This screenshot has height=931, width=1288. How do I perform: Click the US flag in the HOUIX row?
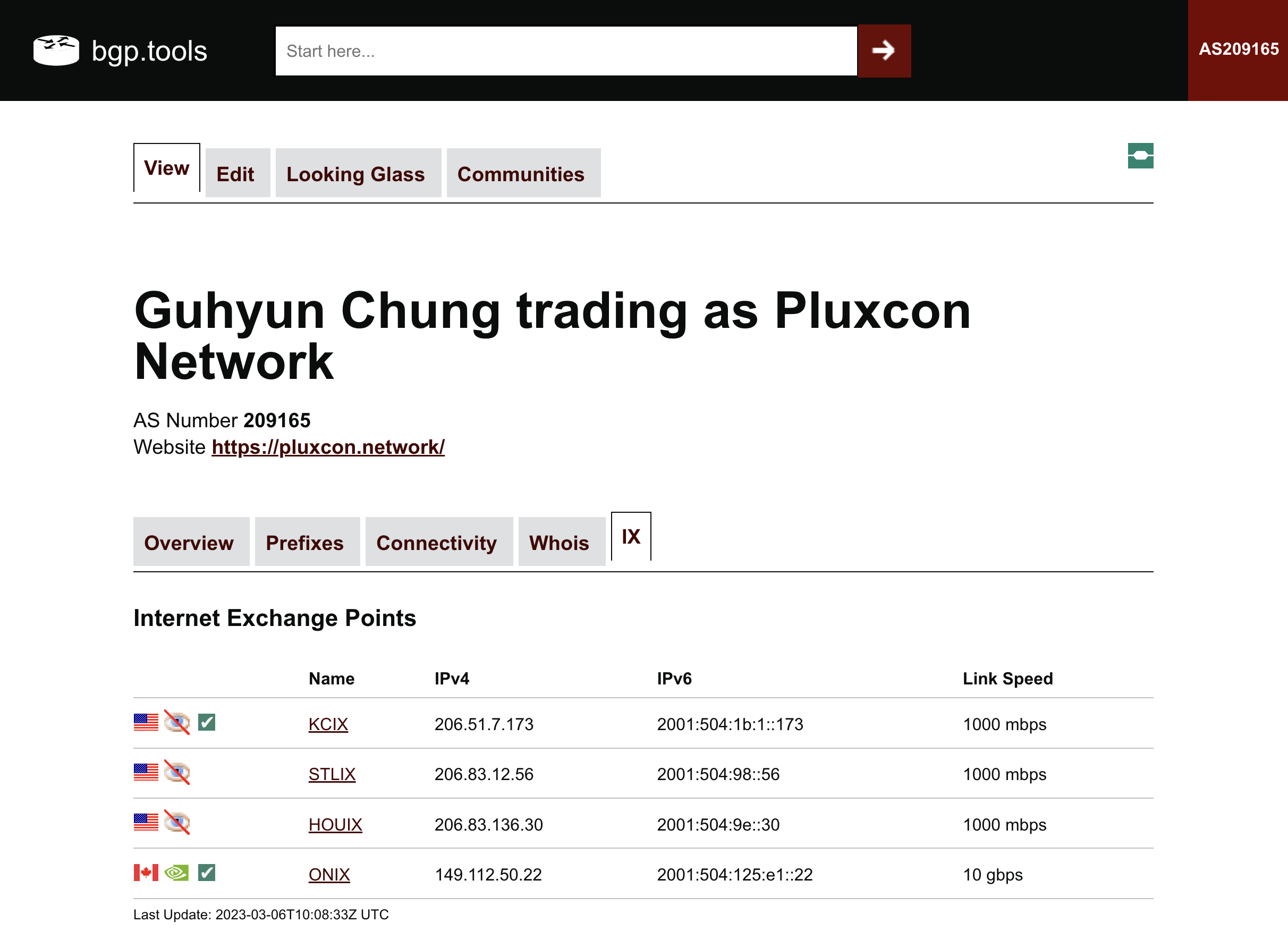point(146,823)
